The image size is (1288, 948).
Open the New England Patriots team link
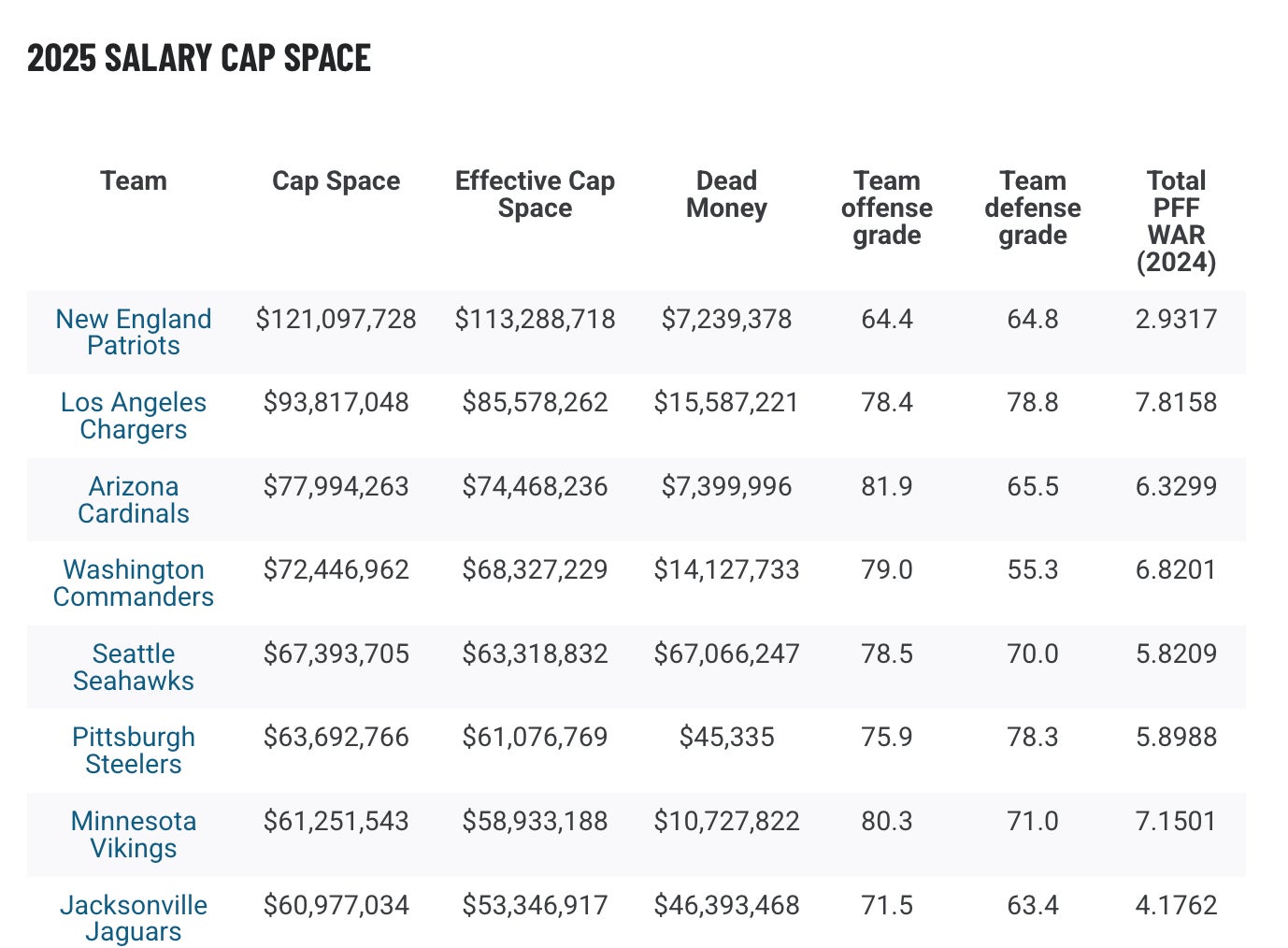134,332
